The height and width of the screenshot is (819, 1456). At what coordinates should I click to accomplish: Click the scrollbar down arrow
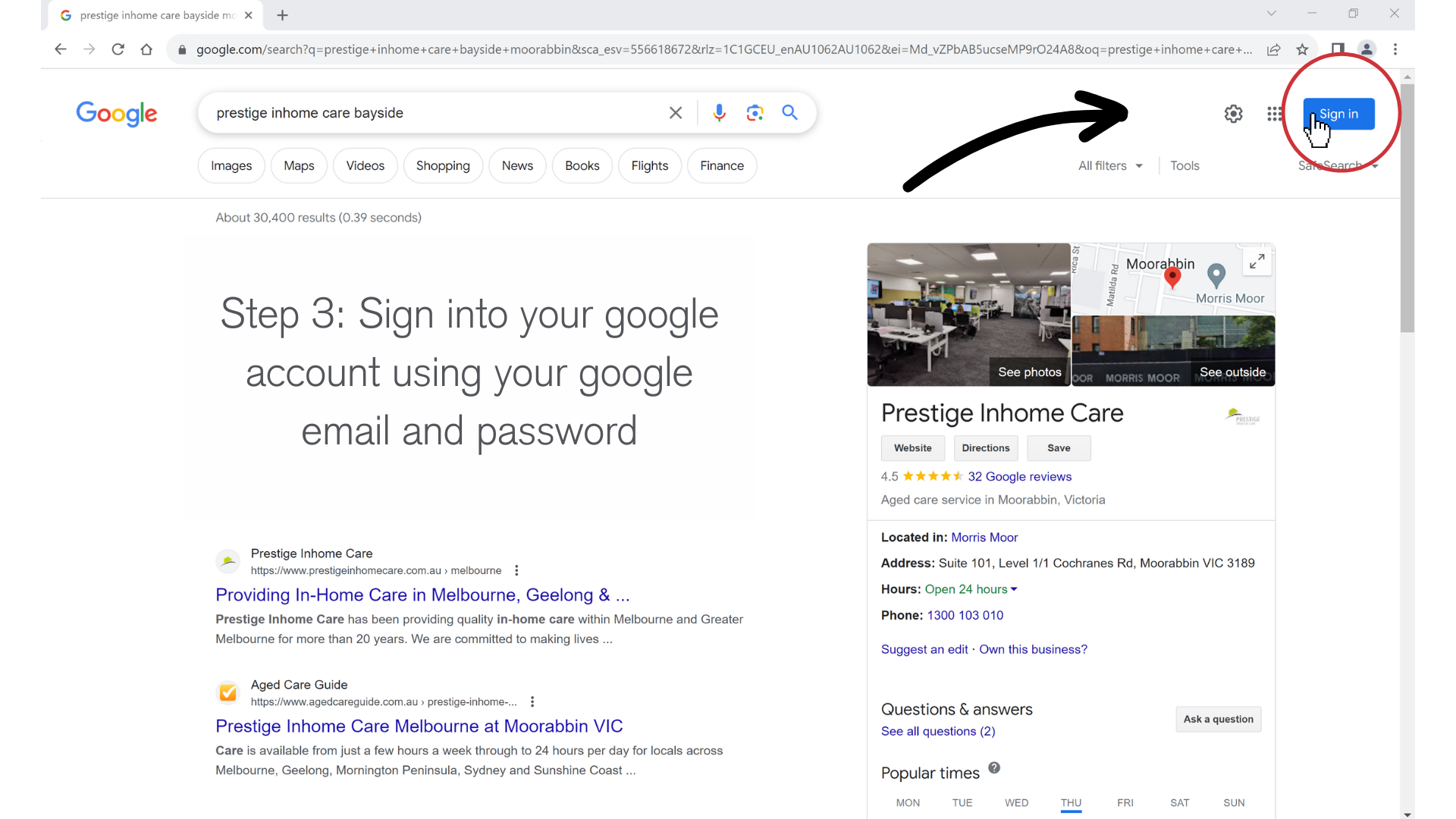pyautogui.click(x=1407, y=814)
